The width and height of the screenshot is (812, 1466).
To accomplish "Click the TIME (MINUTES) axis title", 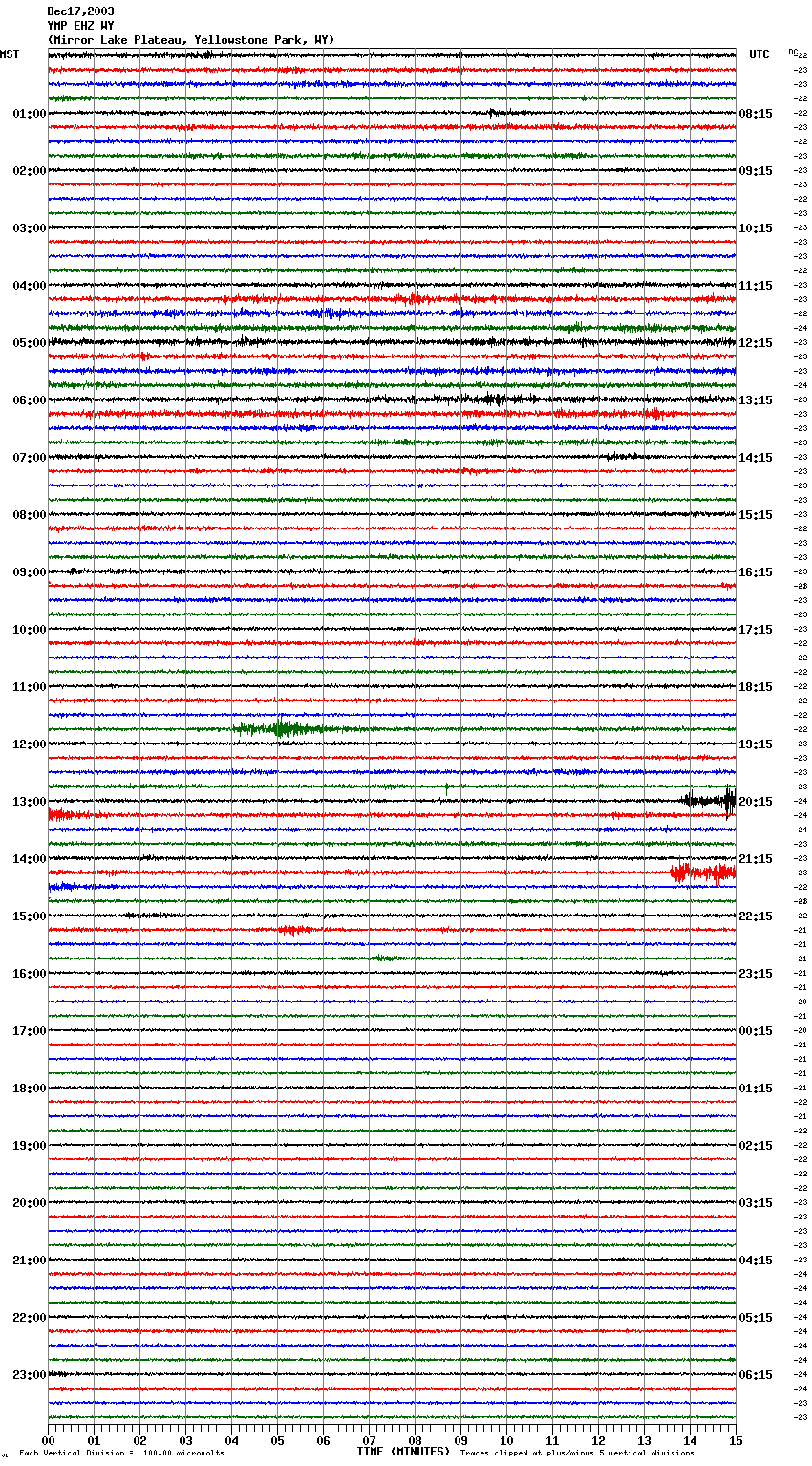I will pyautogui.click(x=403, y=1452).
